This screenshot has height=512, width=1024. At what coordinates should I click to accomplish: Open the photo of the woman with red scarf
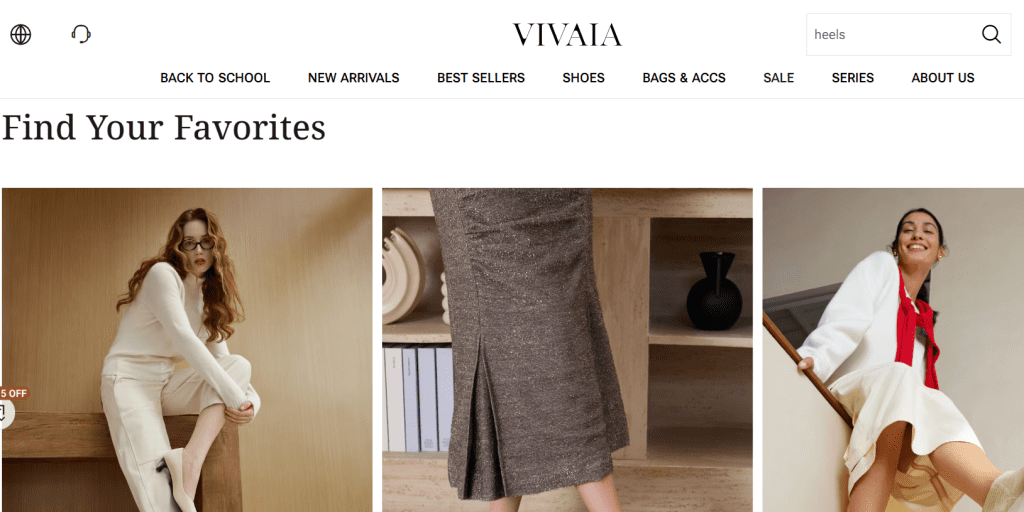click(893, 350)
